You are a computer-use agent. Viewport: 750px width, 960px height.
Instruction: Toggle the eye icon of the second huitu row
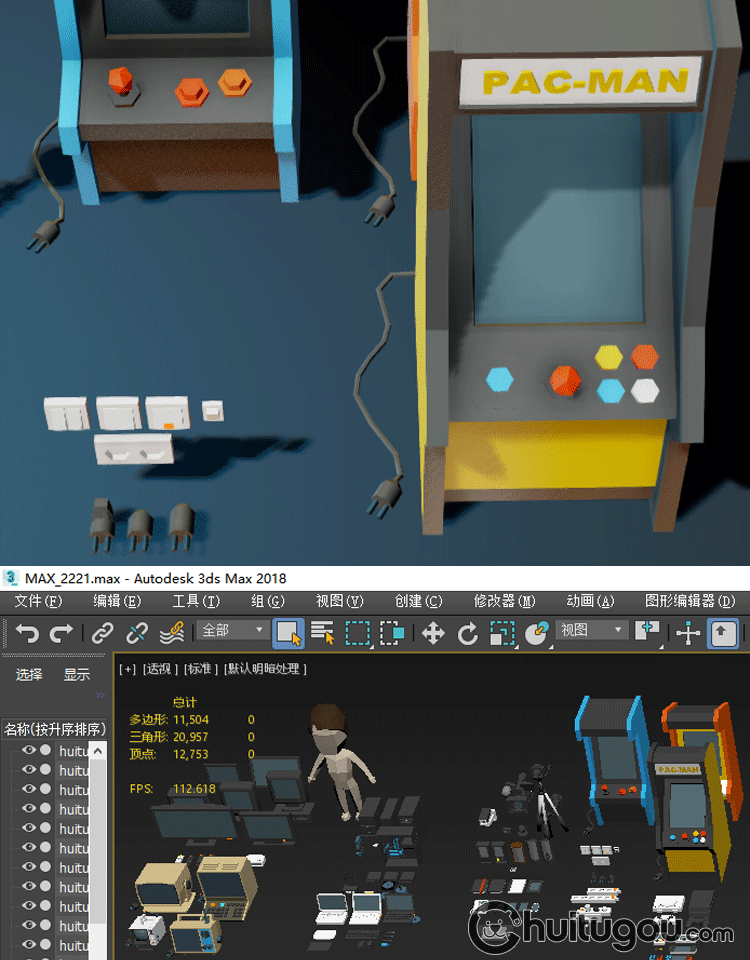click(29, 770)
